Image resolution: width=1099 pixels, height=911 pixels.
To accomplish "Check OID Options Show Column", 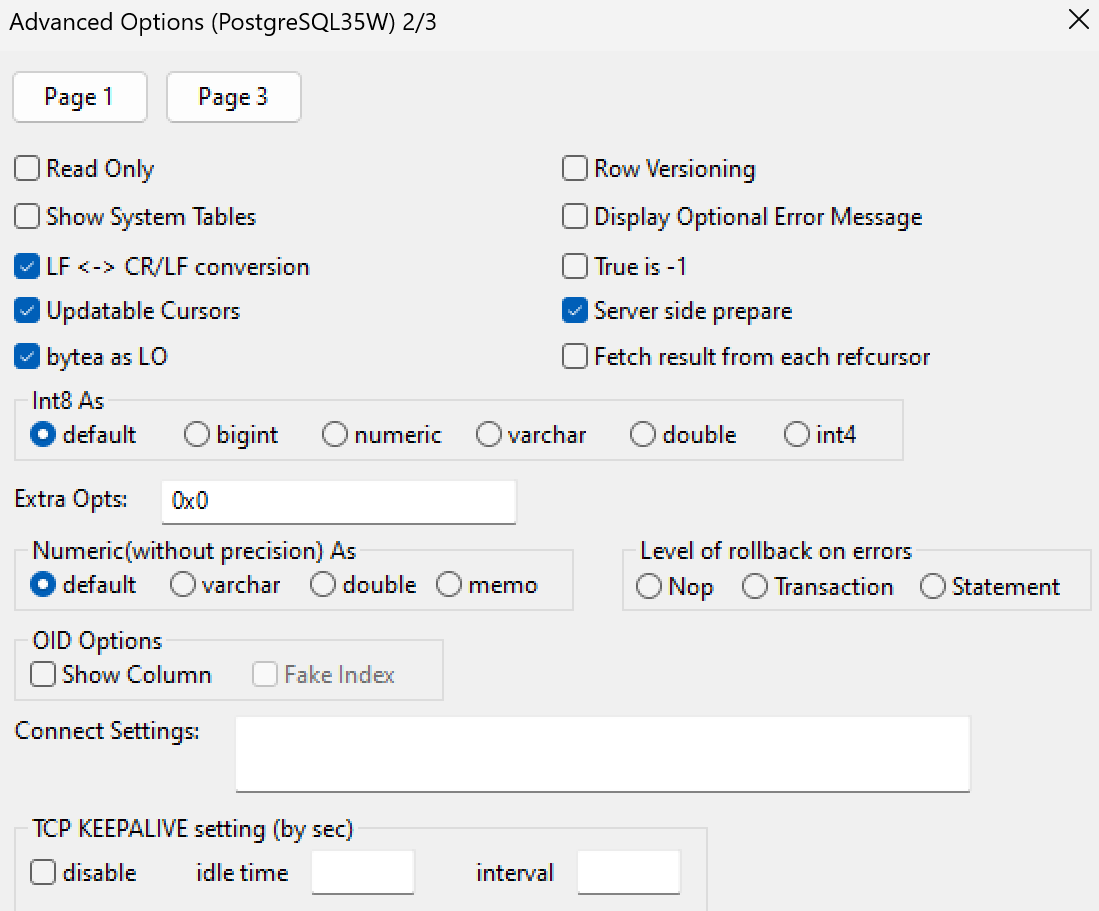I will click(43, 675).
